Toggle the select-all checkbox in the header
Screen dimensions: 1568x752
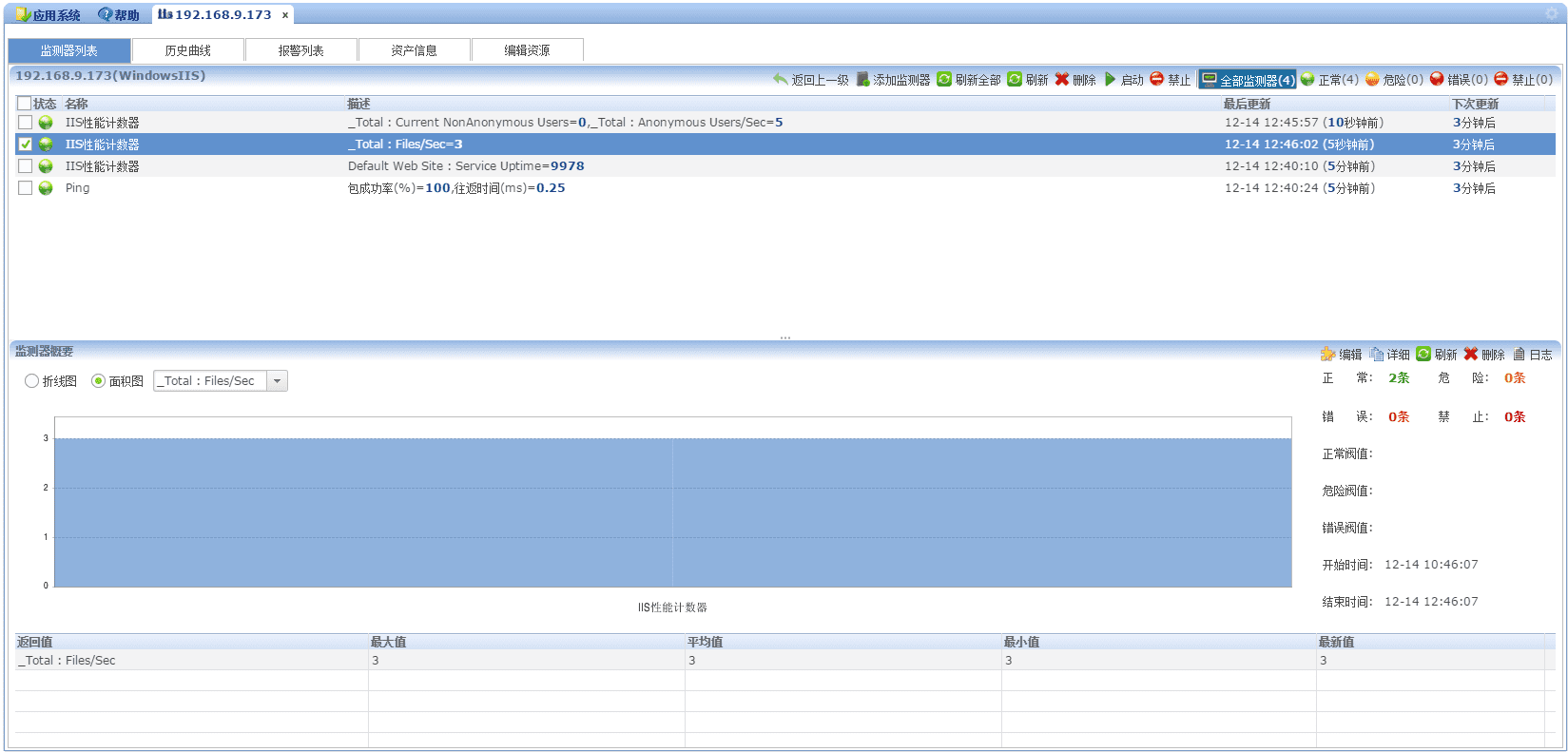click(x=25, y=104)
